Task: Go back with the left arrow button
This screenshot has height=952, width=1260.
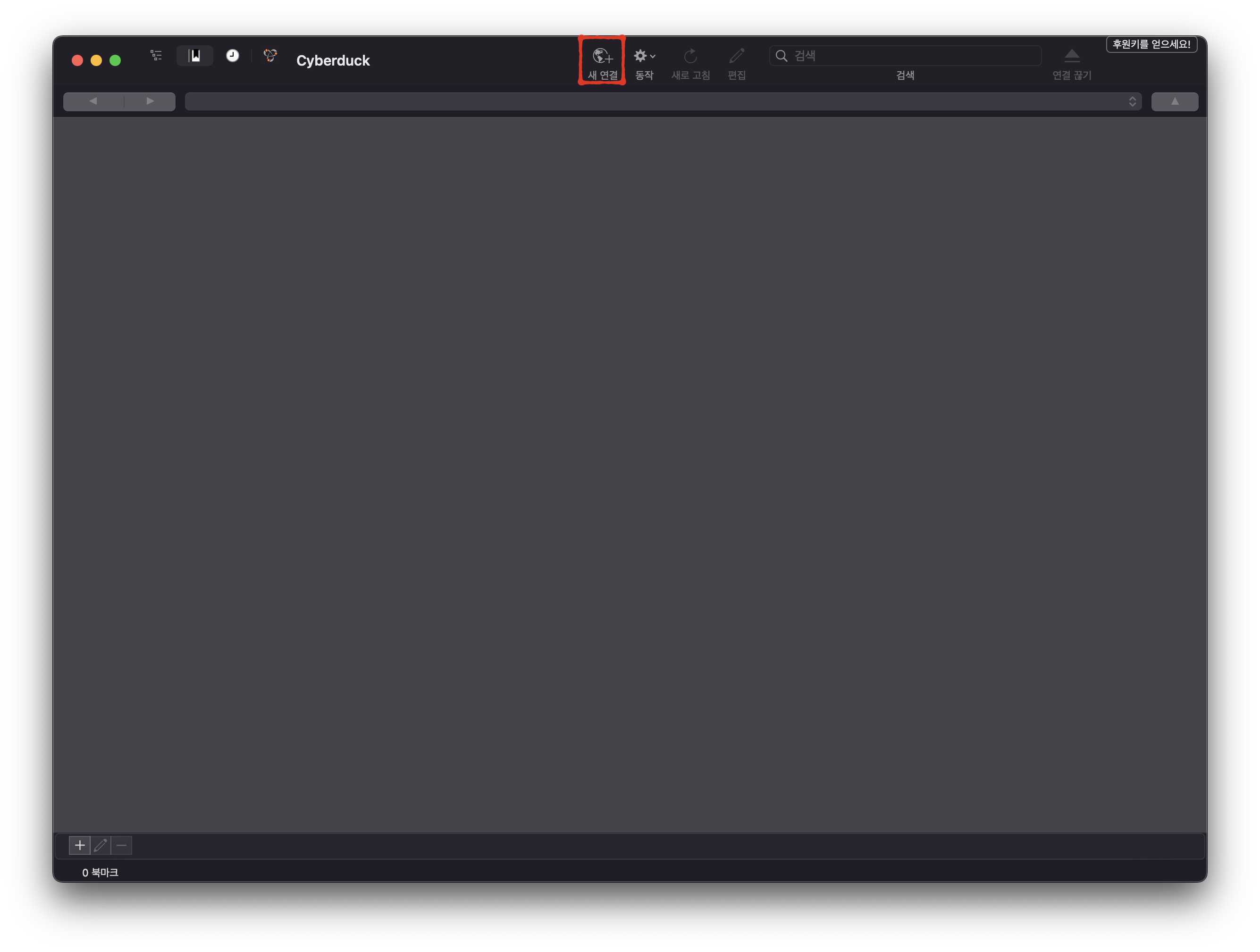Action: (x=93, y=101)
